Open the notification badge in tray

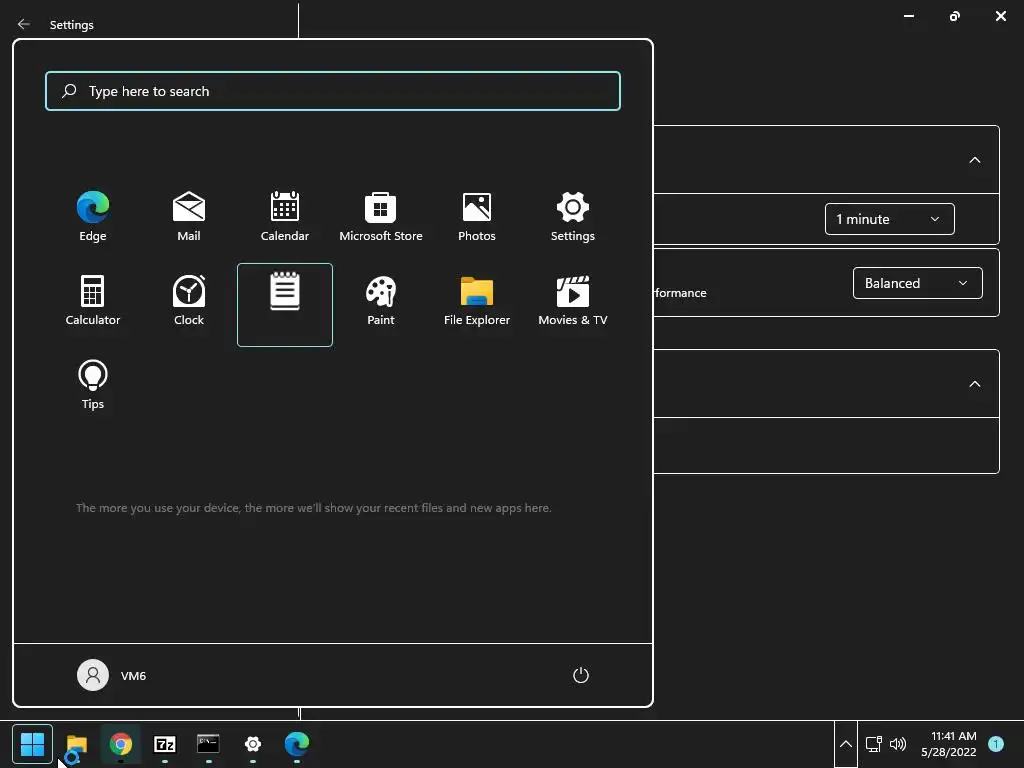click(996, 744)
